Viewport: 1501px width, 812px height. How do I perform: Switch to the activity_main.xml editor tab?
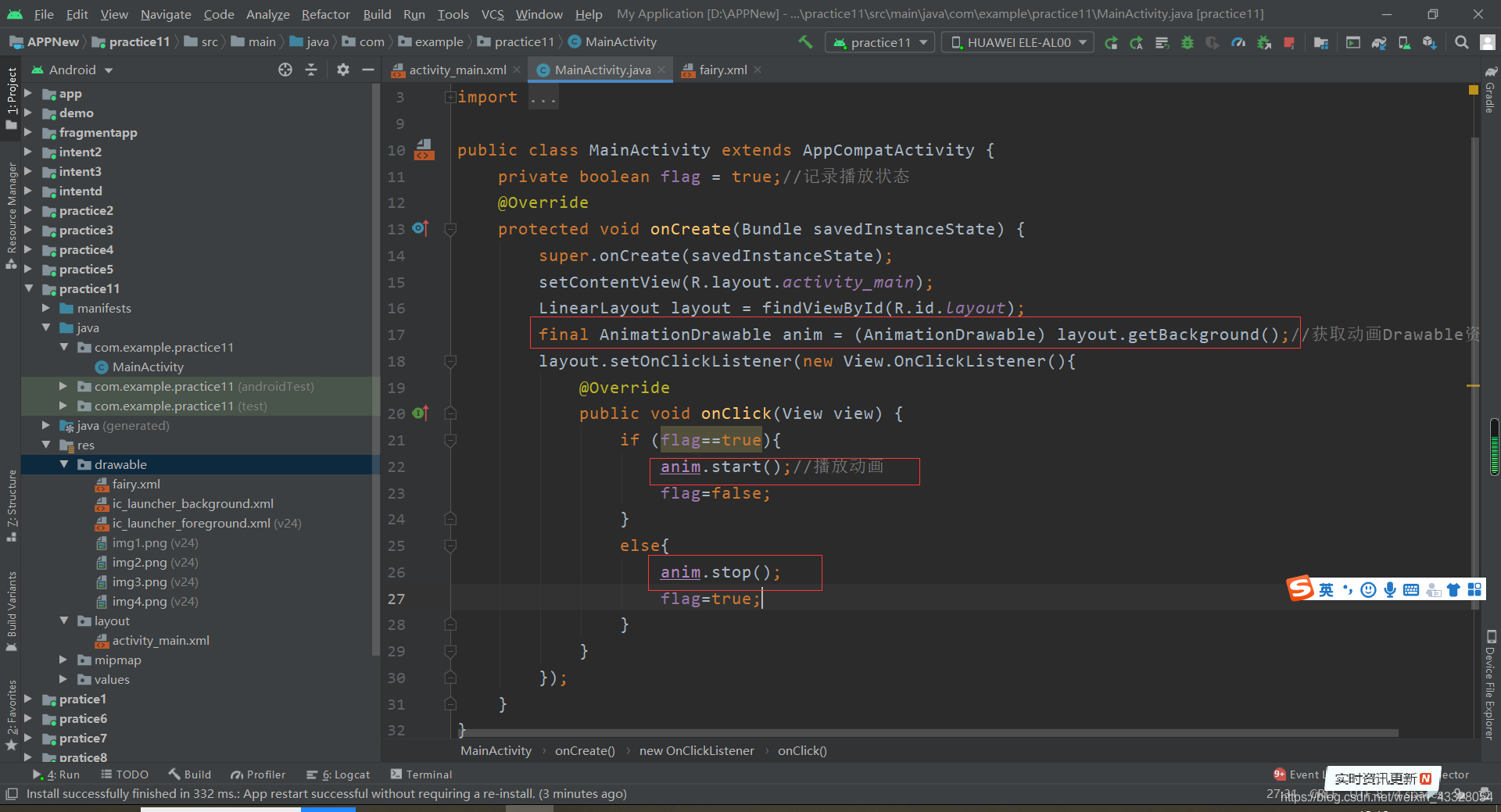(x=457, y=70)
